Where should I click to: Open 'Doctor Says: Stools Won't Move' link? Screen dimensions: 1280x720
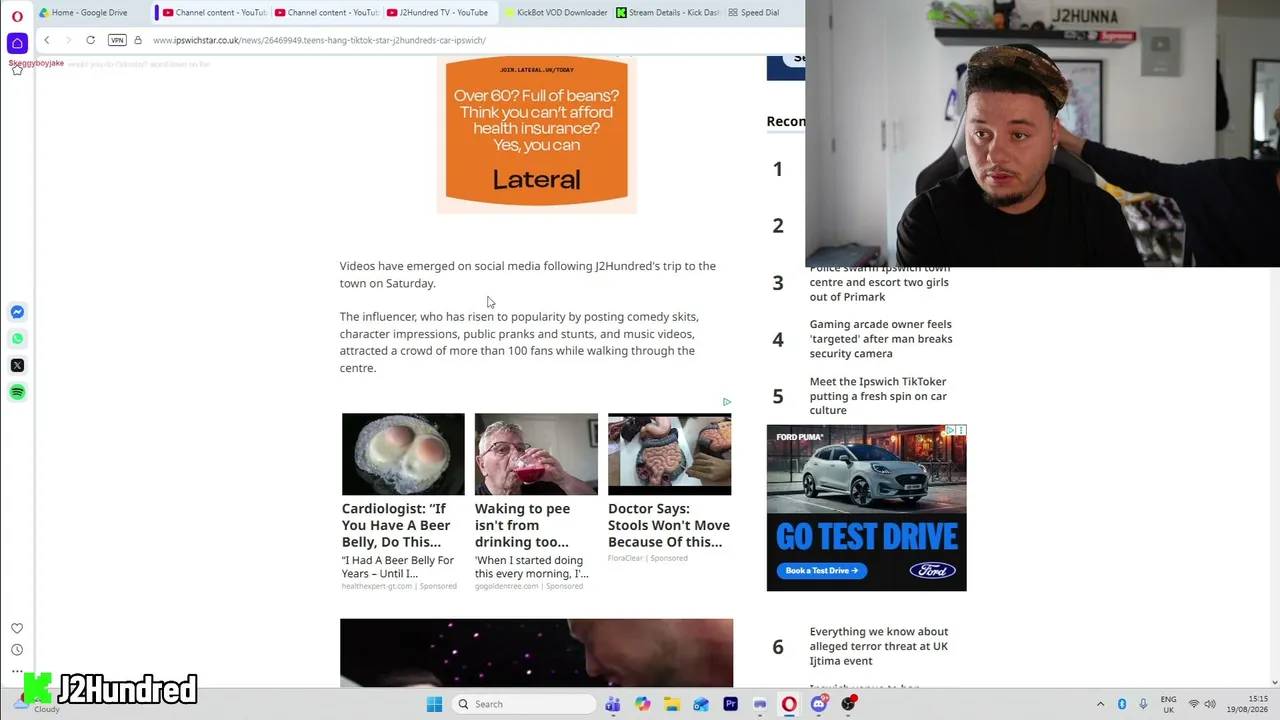(x=669, y=525)
